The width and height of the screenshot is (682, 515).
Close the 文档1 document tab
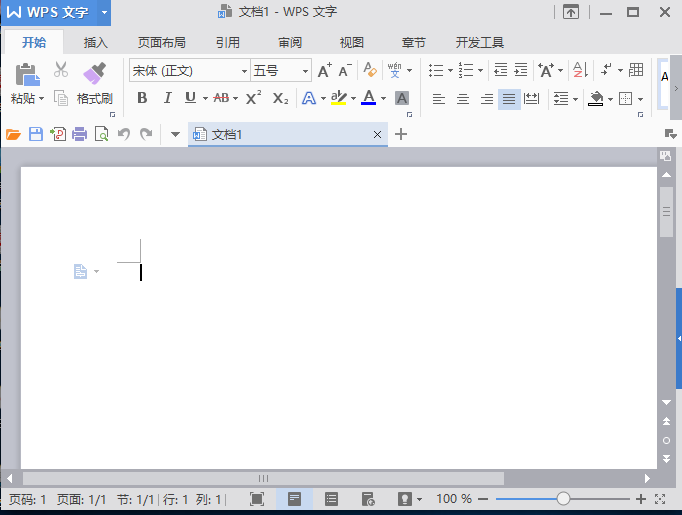[x=377, y=134]
